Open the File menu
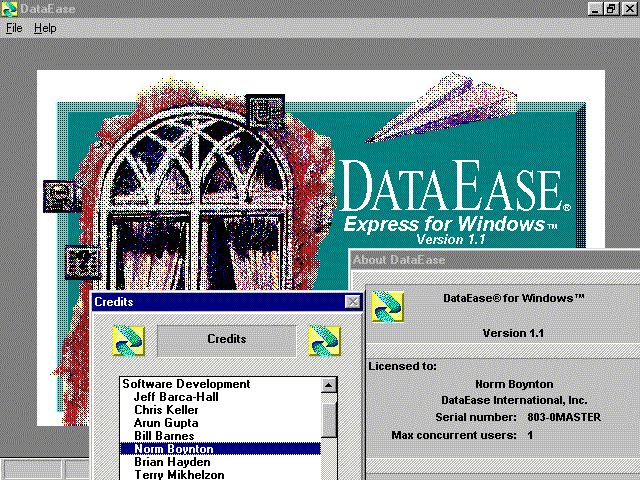Viewport: 640px width, 480px height. [14, 28]
